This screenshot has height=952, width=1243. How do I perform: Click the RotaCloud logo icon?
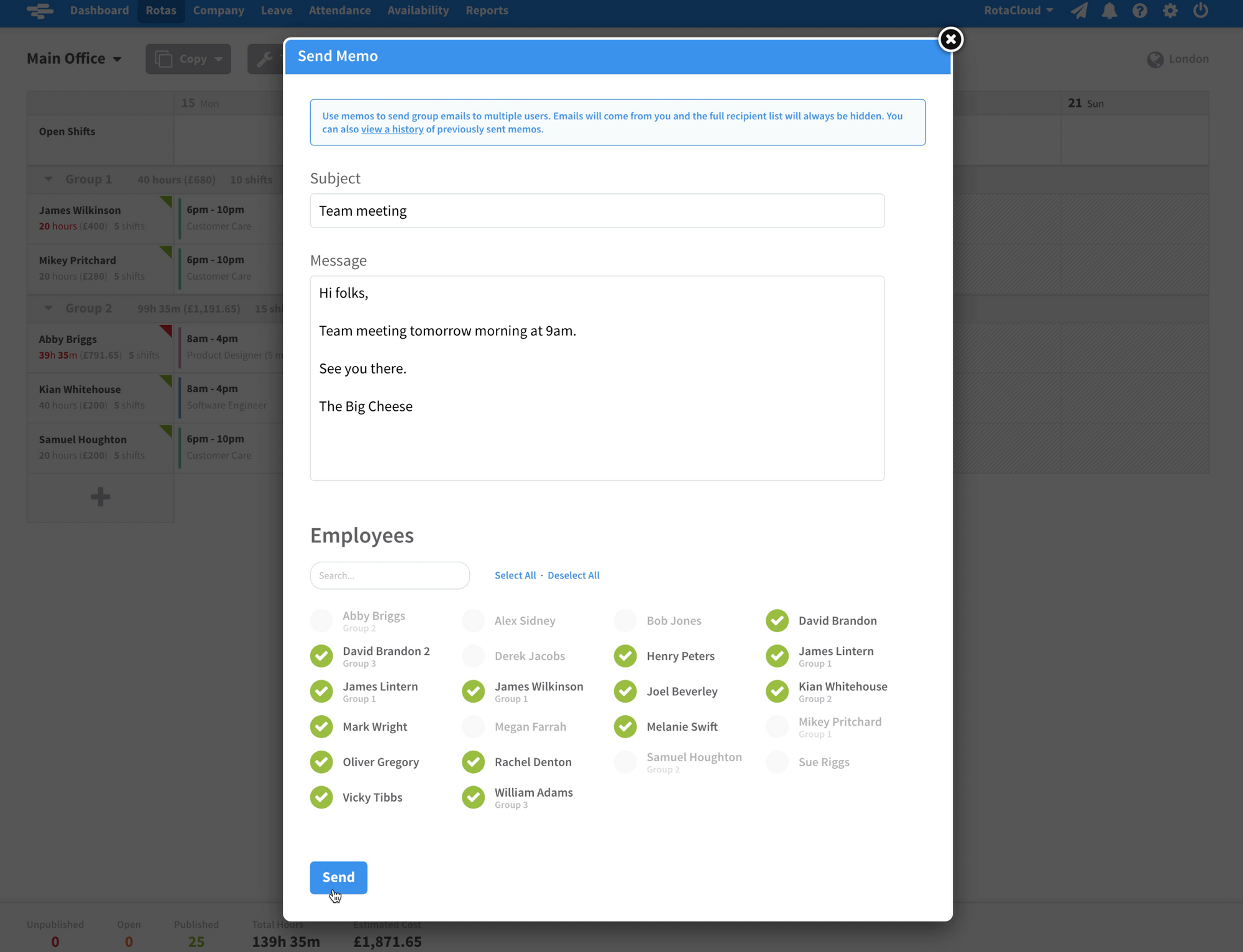pyautogui.click(x=40, y=11)
